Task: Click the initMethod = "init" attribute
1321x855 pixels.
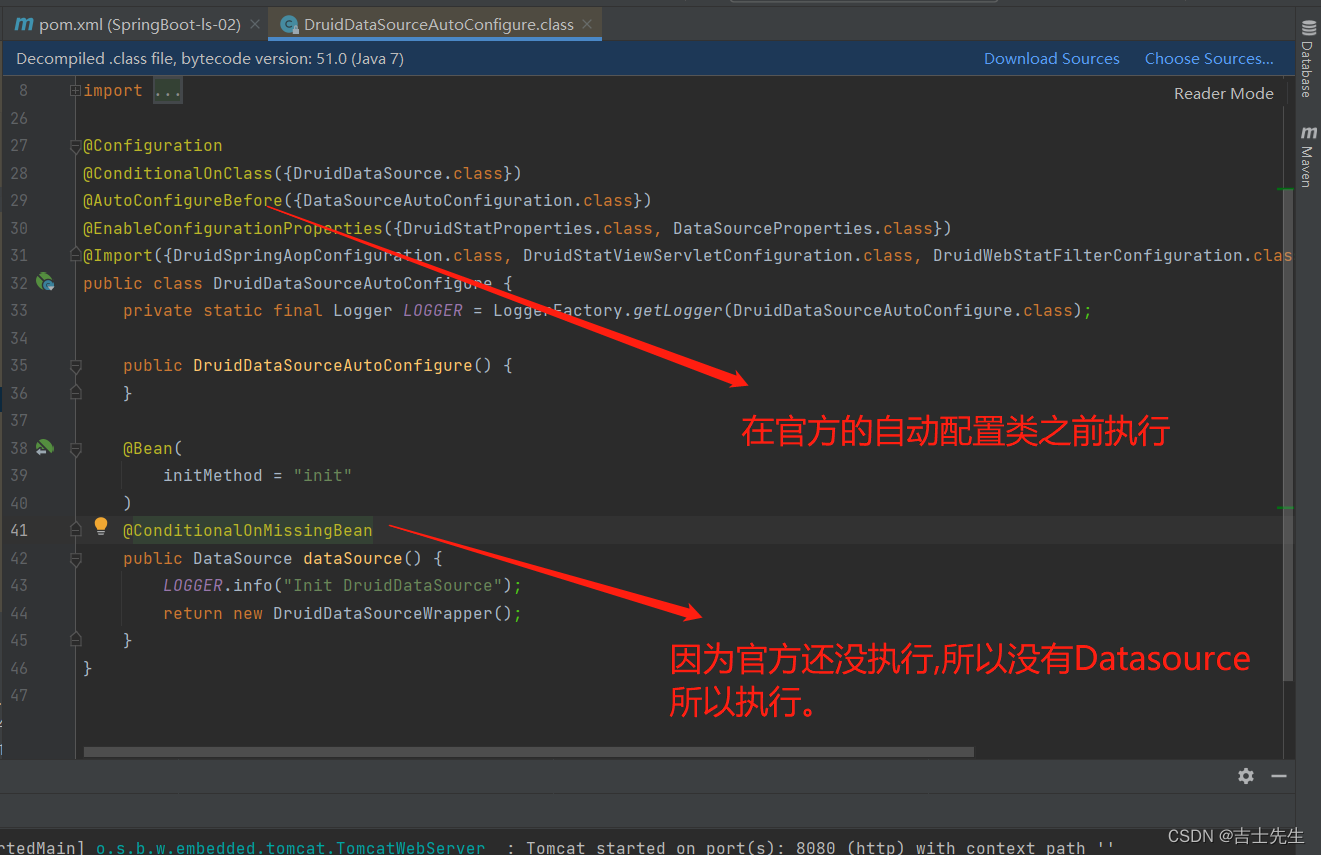Action: 258,475
